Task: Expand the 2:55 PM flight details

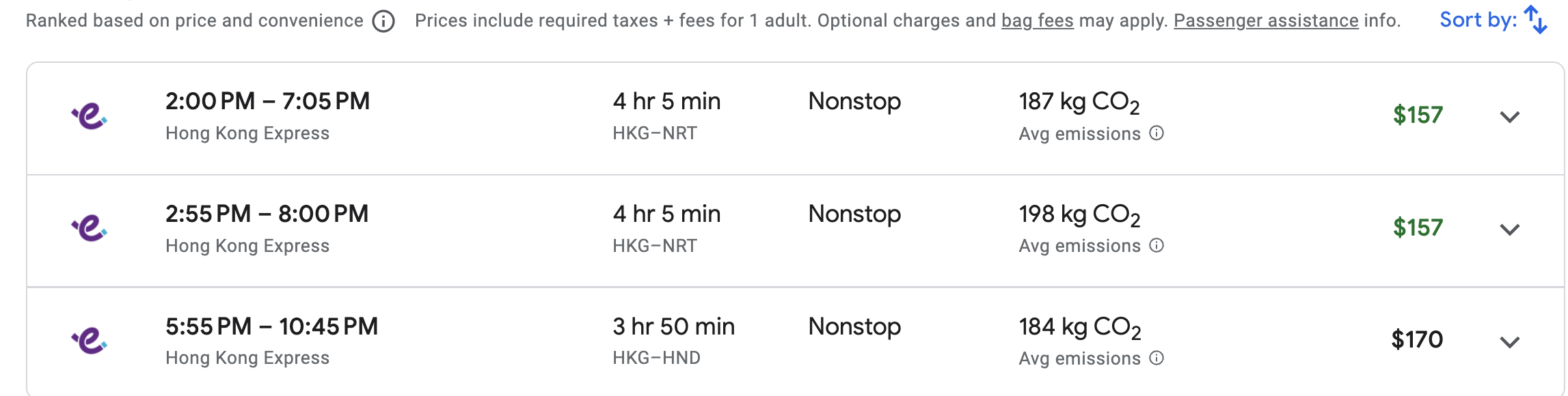Action: pyautogui.click(x=1509, y=229)
